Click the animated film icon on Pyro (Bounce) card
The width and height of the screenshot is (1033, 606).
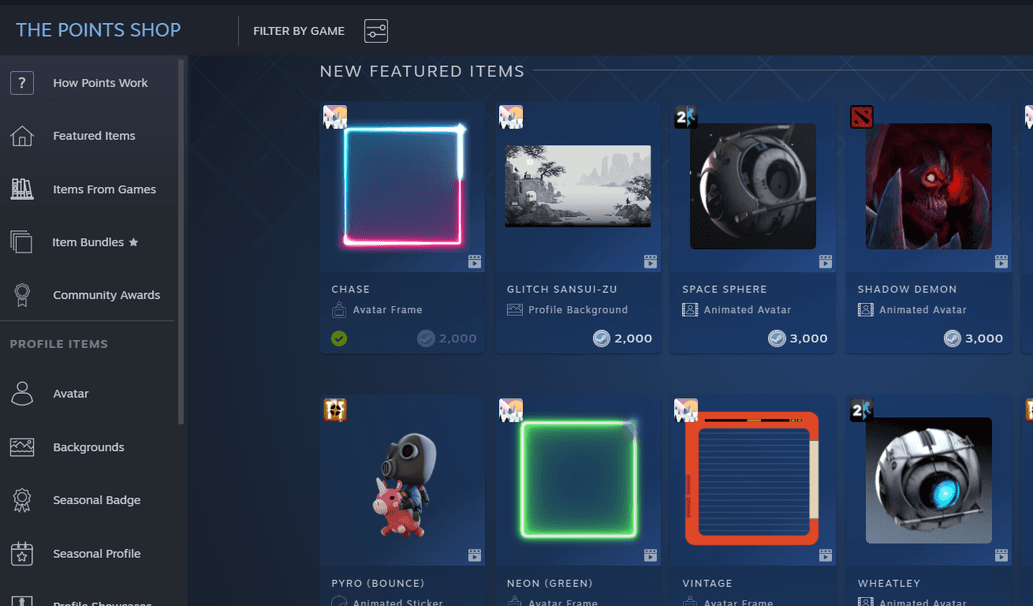(474, 555)
